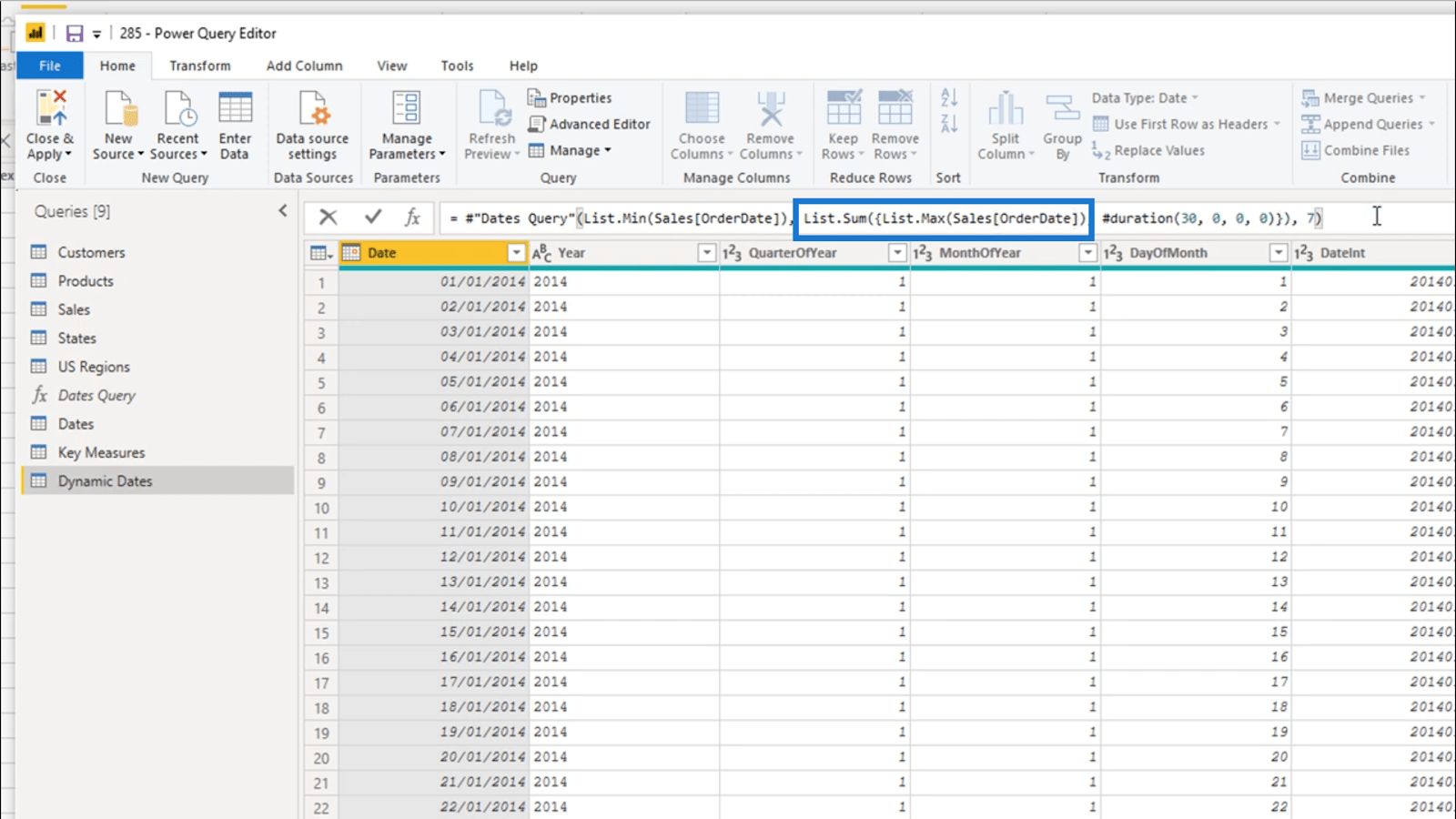Click the Replace Values button
Viewport: 1456px width, 819px height.
[1148, 150]
